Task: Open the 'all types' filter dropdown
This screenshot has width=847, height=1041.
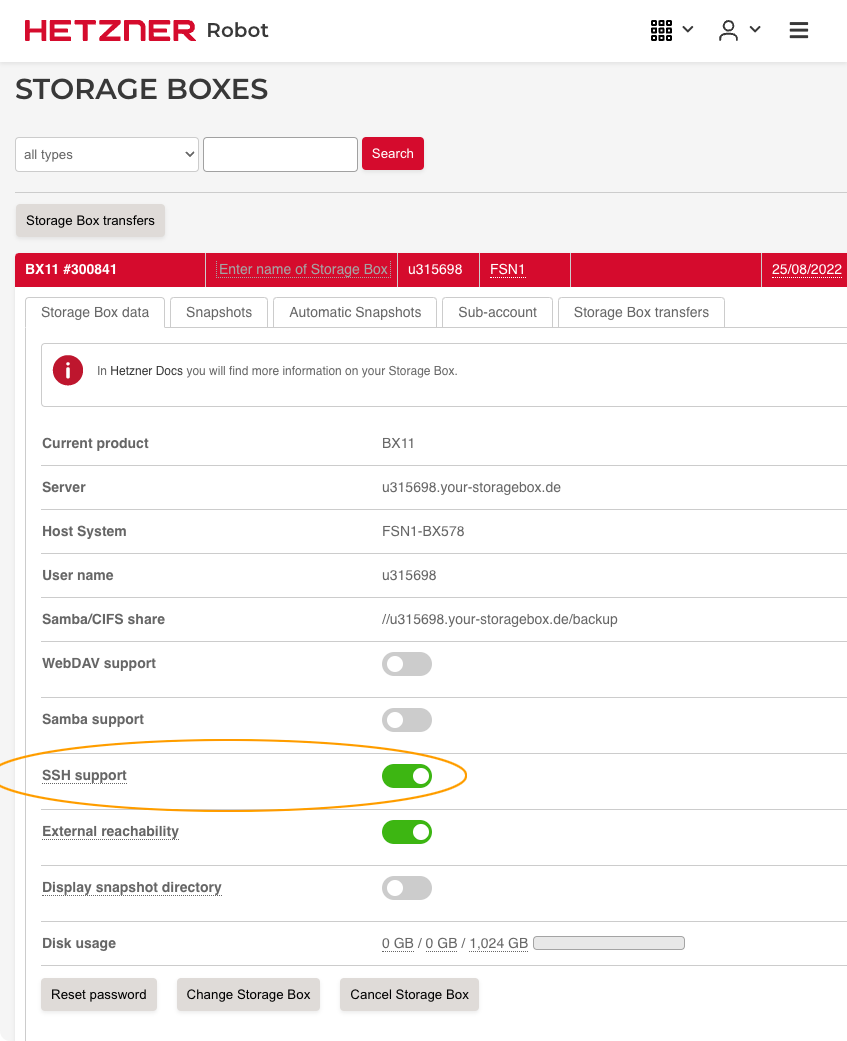Action: coord(106,154)
